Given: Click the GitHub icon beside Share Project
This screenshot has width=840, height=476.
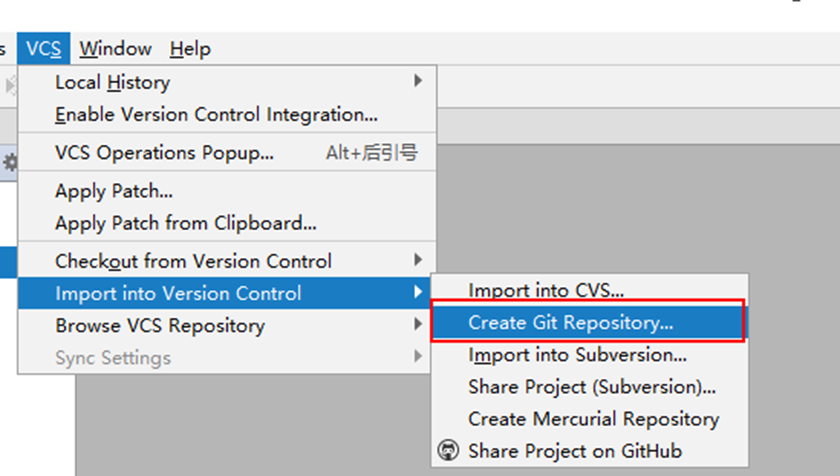Looking at the screenshot, I should [448, 450].
